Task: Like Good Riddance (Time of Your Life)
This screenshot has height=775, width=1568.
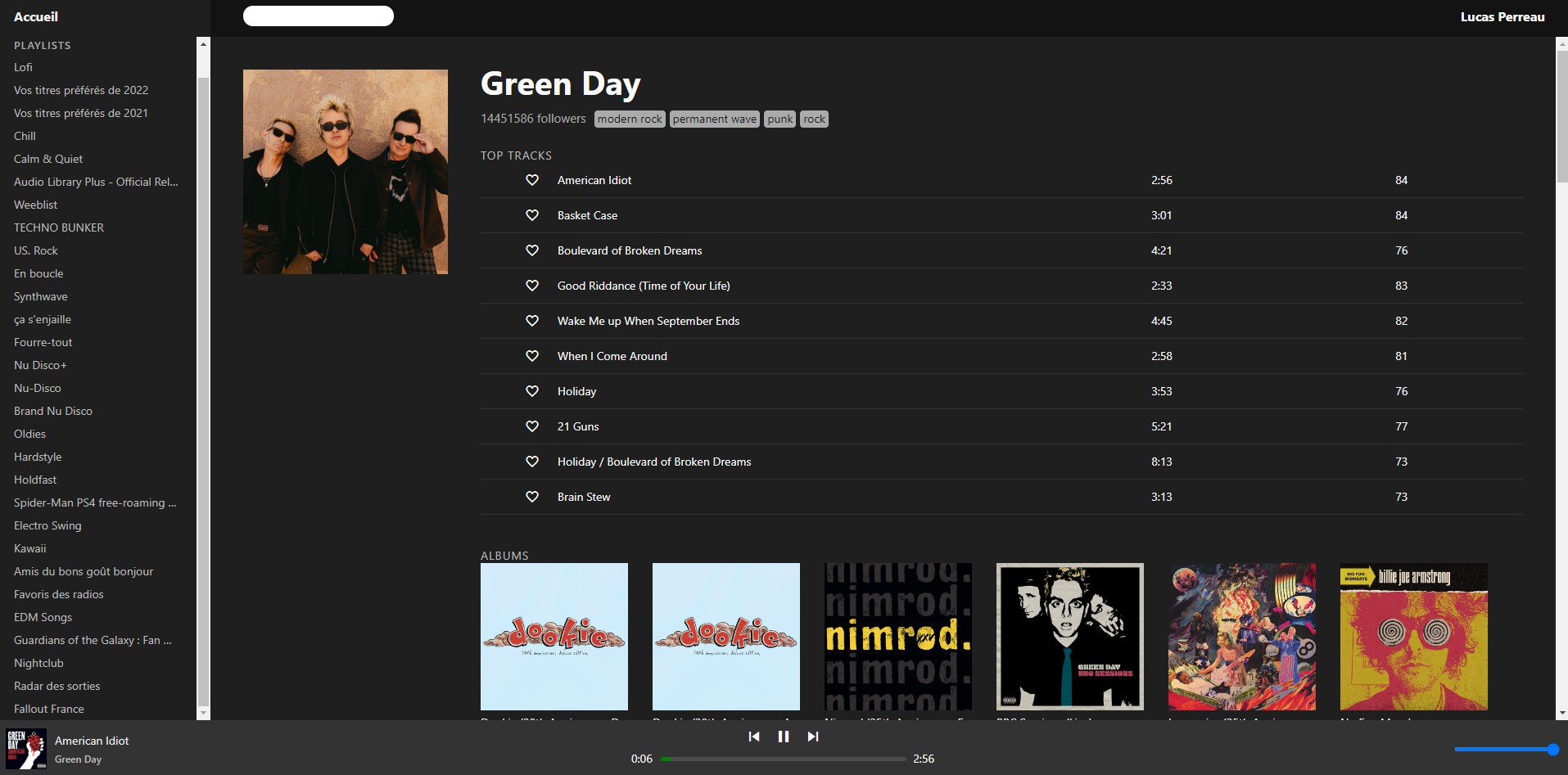Action: pyautogui.click(x=532, y=286)
